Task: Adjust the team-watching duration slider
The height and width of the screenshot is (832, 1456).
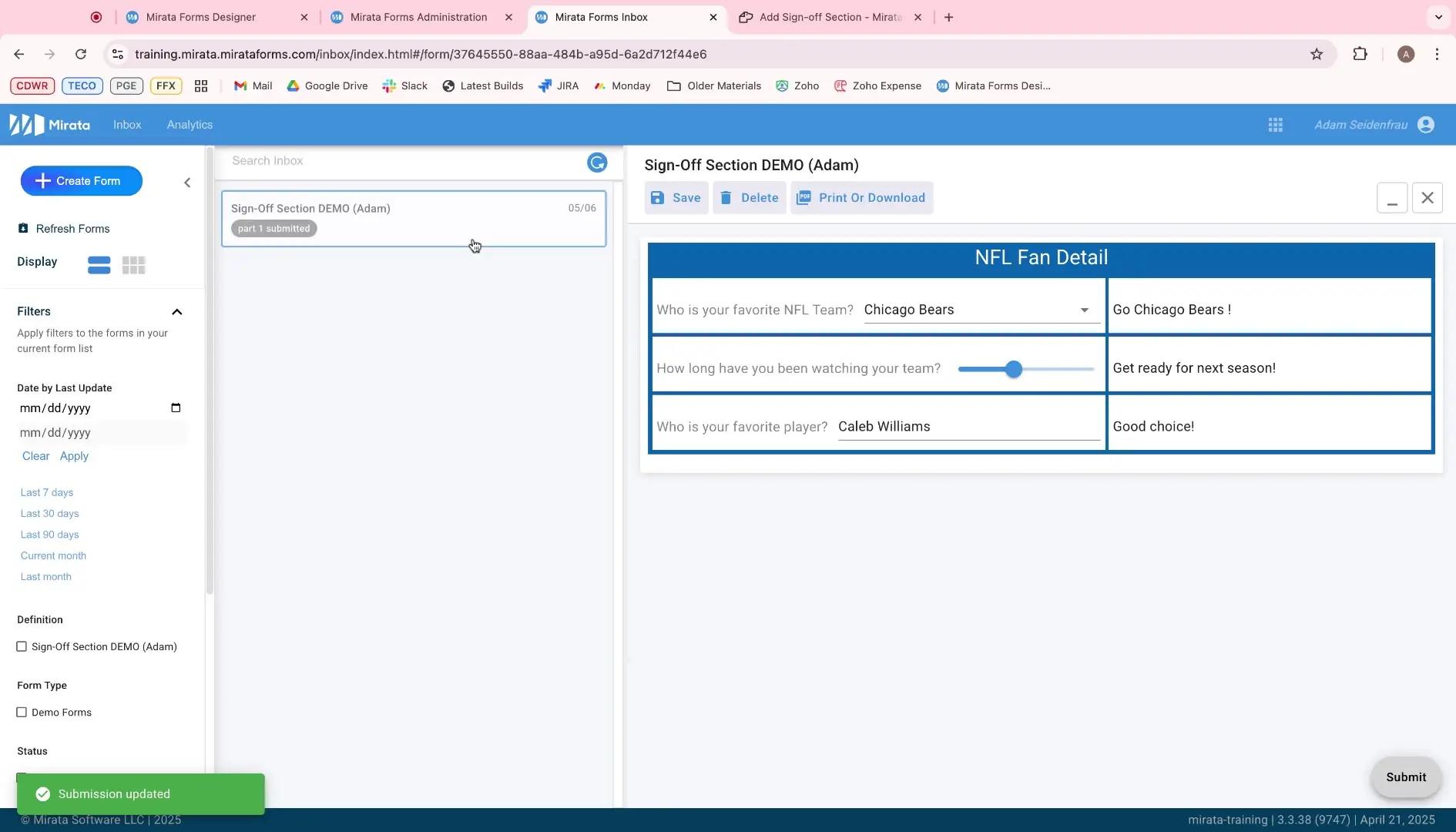Action: (1013, 369)
